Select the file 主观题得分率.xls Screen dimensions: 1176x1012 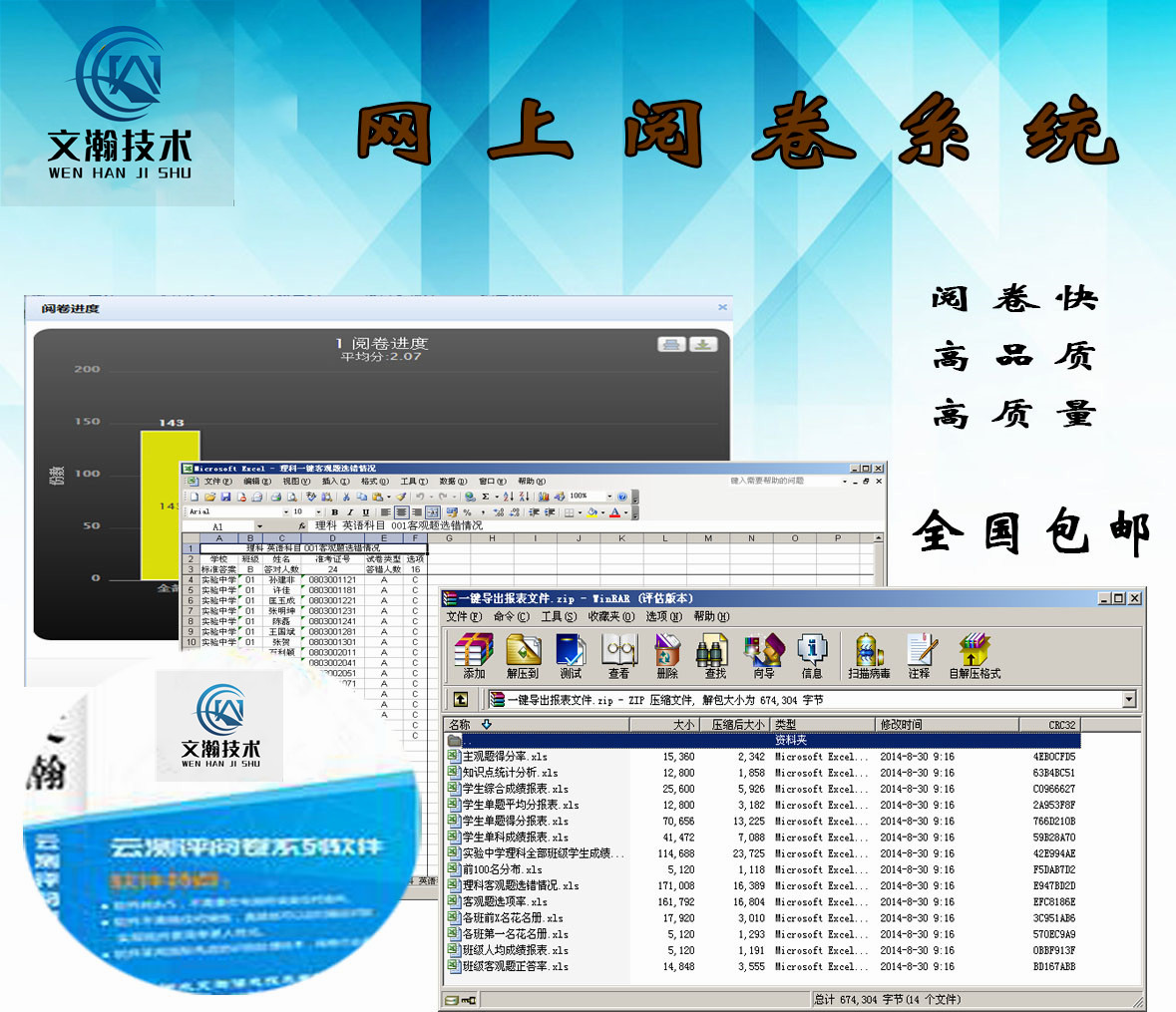coord(505,757)
